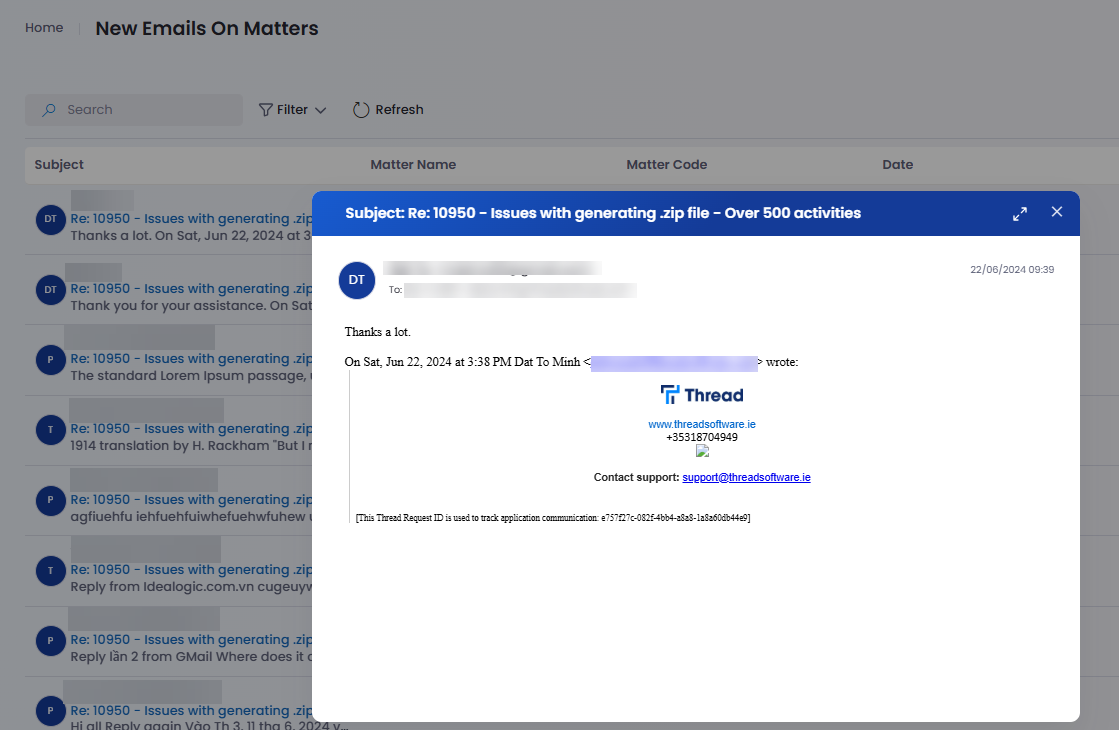Image resolution: width=1119 pixels, height=730 pixels.
Task: Sort by Date column header
Action: pos(897,164)
